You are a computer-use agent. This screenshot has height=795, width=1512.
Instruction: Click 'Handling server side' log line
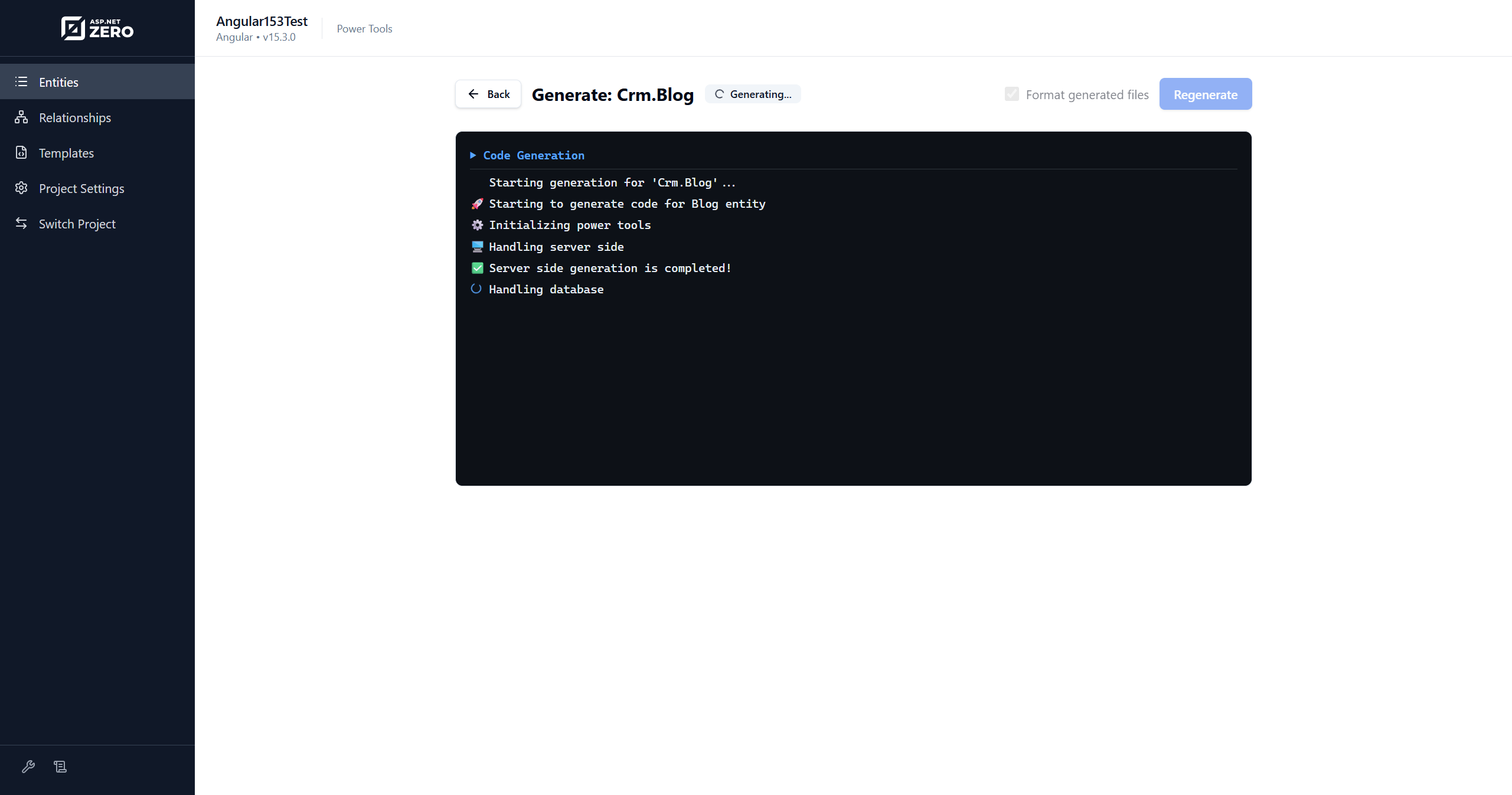(556, 247)
